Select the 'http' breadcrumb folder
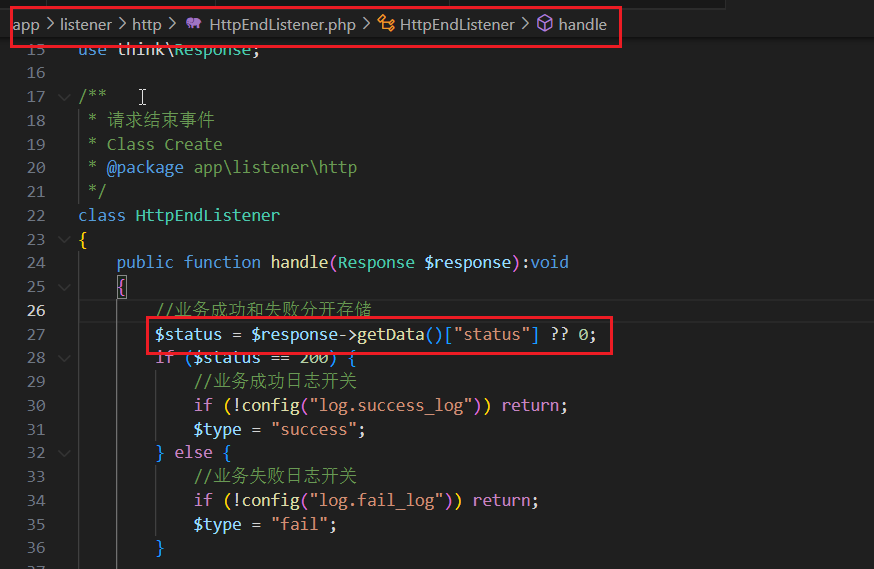Image resolution: width=874 pixels, height=569 pixels. click(x=147, y=25)
